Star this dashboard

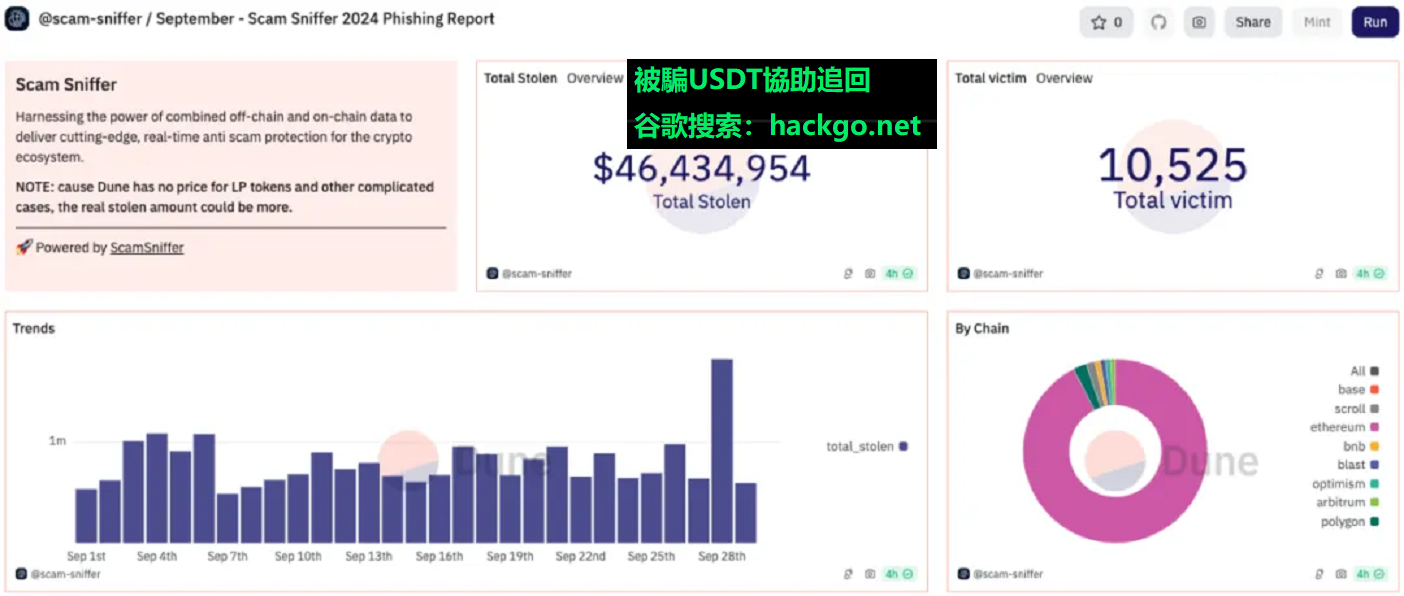point(1106,22)
